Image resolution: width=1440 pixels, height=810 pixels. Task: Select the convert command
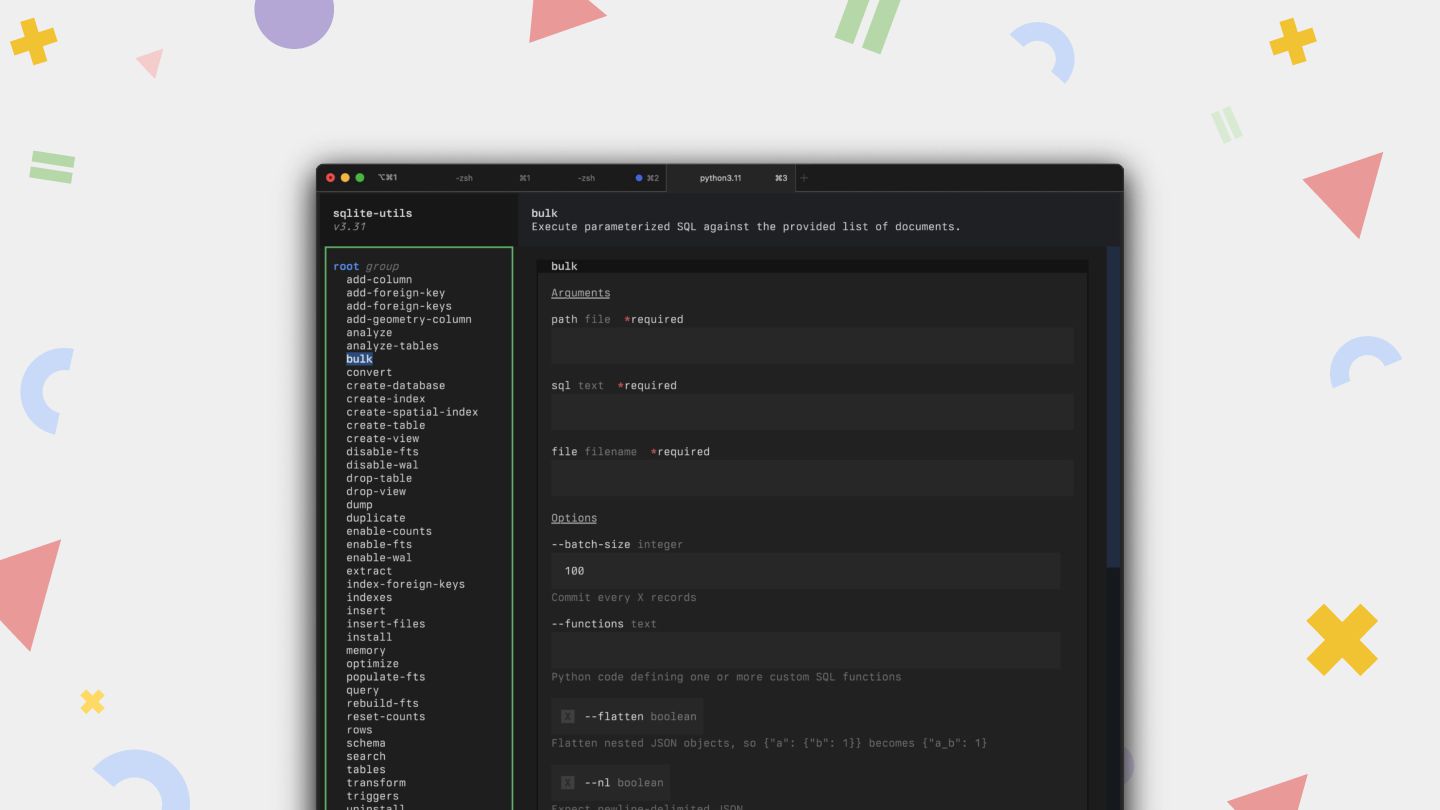click(x=369, y=372)
